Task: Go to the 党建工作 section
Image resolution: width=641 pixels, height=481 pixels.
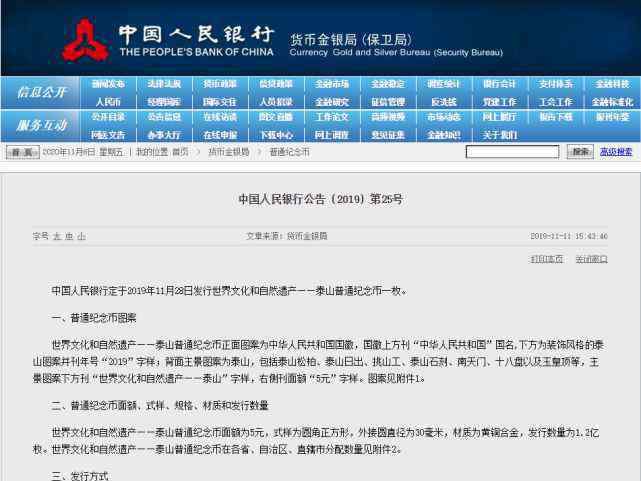Action: click(x=500, y=102)
